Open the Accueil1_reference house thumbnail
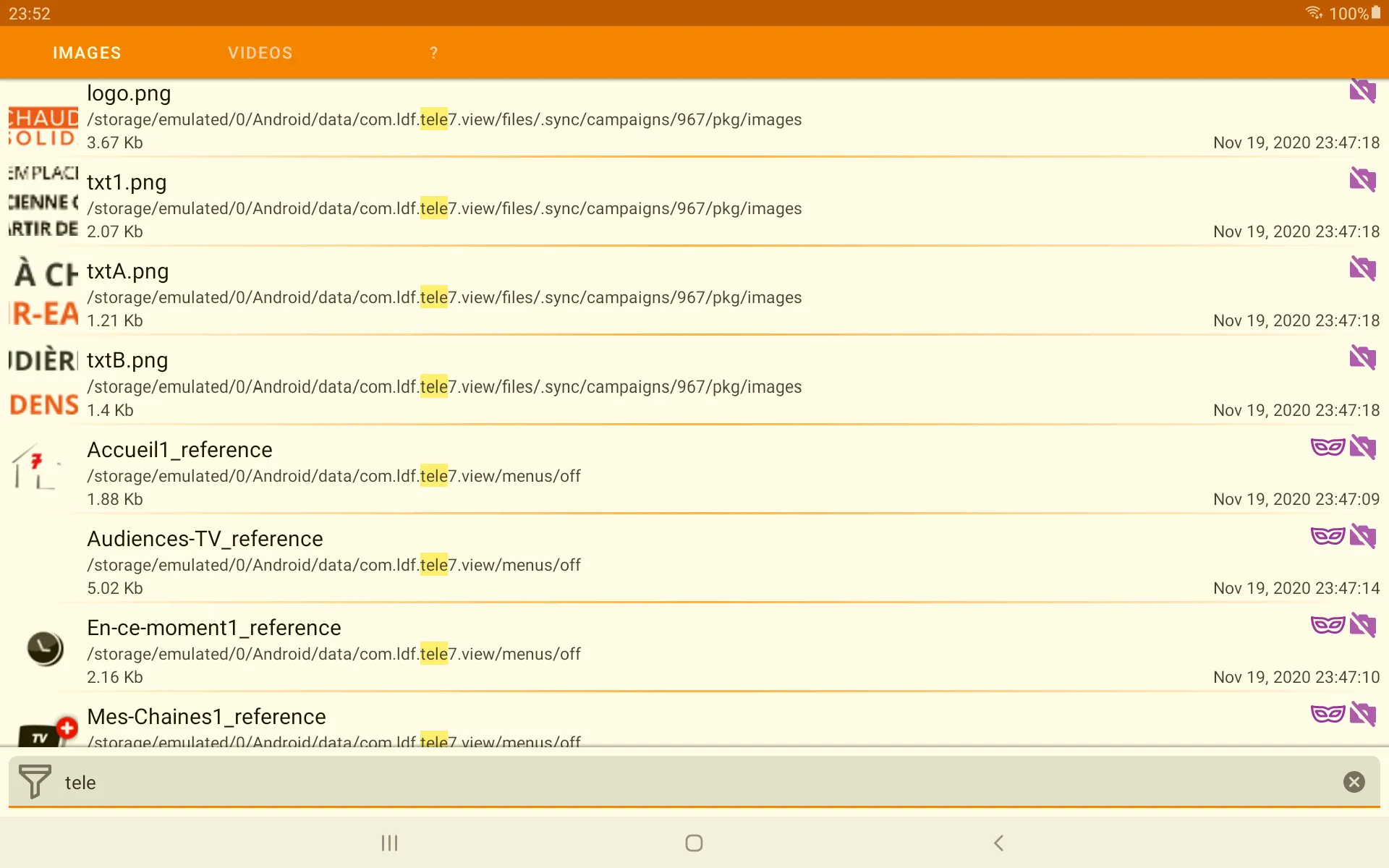The height and width of the screenshot is (868, 1389). pyautogui.click(x=36, y=468)
